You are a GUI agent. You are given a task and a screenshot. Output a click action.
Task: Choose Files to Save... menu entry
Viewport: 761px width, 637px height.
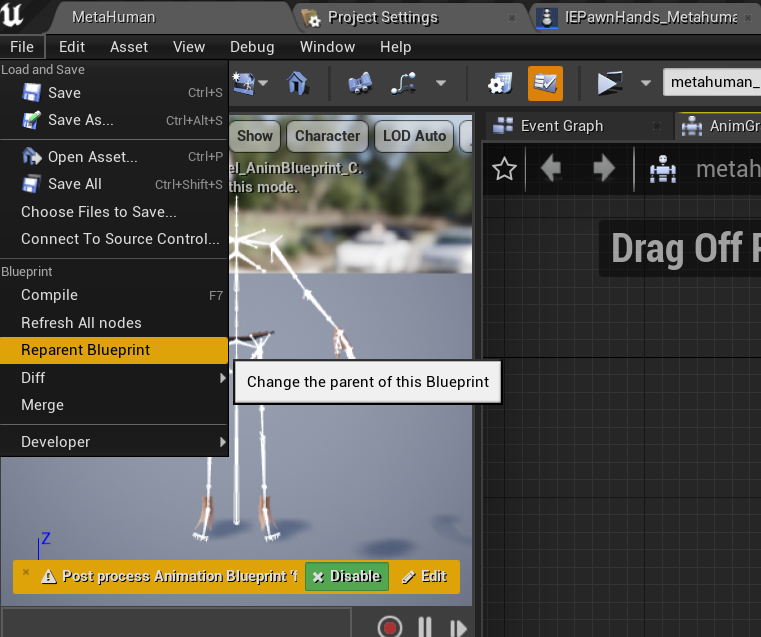[114, 212]
